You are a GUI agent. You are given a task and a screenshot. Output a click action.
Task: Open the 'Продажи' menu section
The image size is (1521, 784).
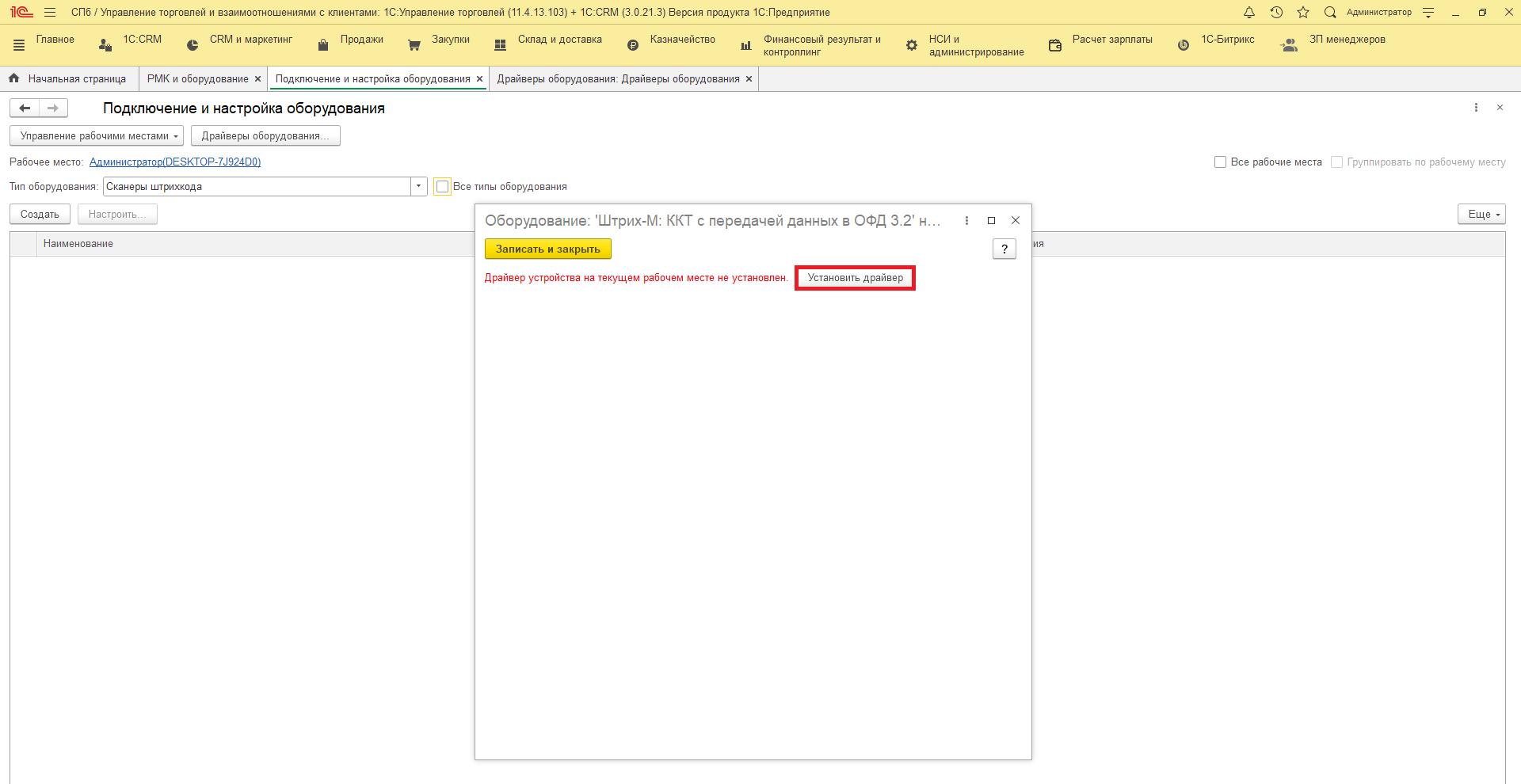click(x=361, y=40)
